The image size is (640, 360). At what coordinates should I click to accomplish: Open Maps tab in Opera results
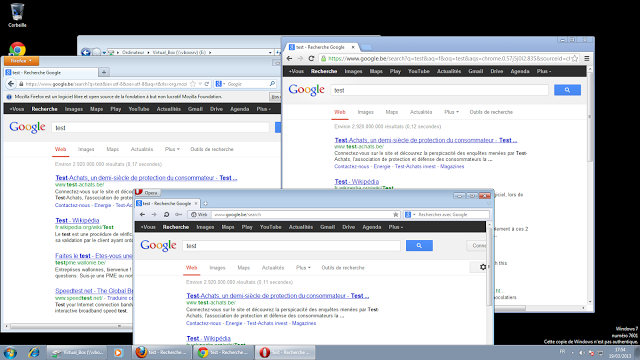(243, 268)
